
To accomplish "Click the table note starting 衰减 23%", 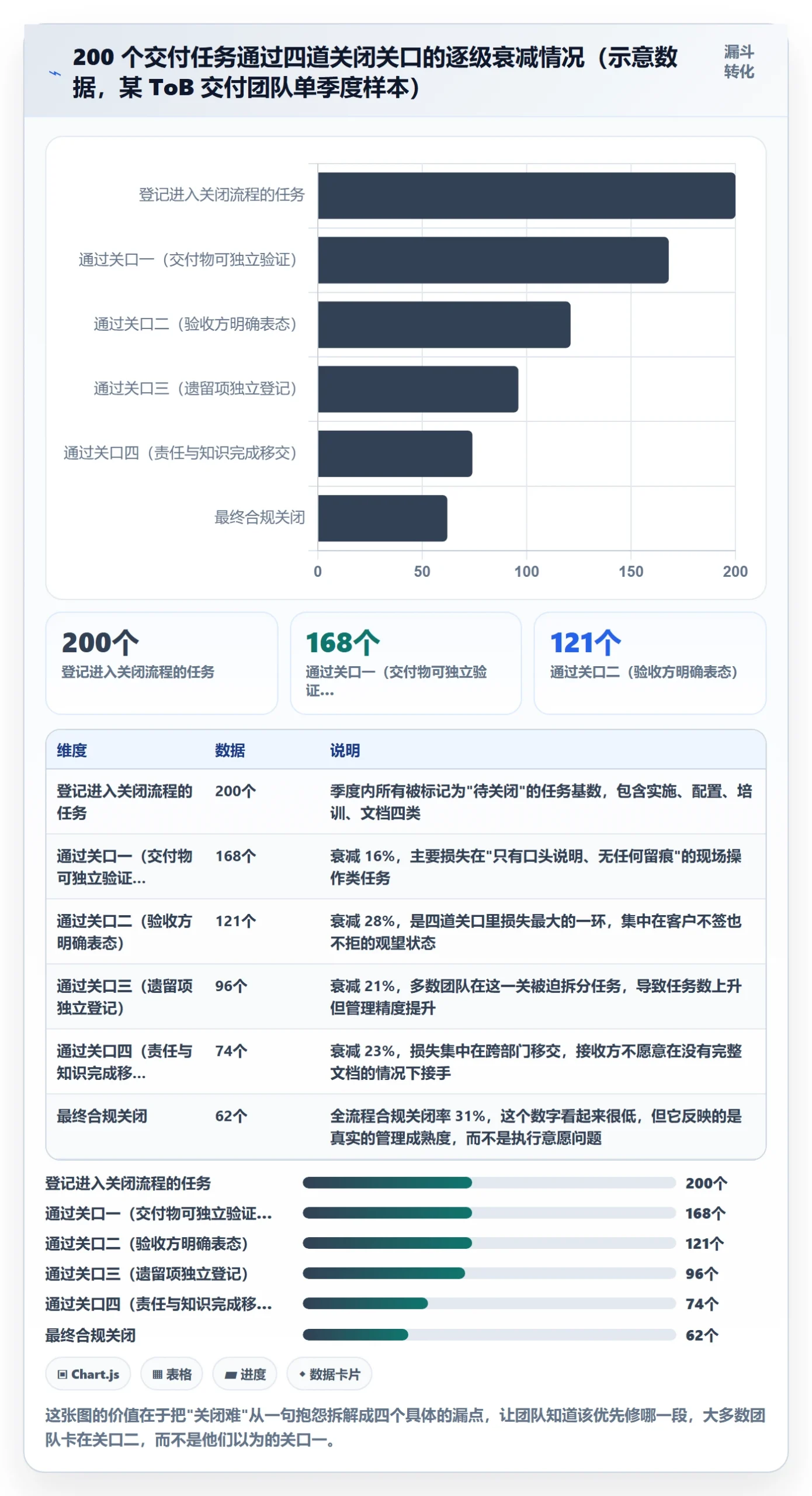I will [536, 1061].
